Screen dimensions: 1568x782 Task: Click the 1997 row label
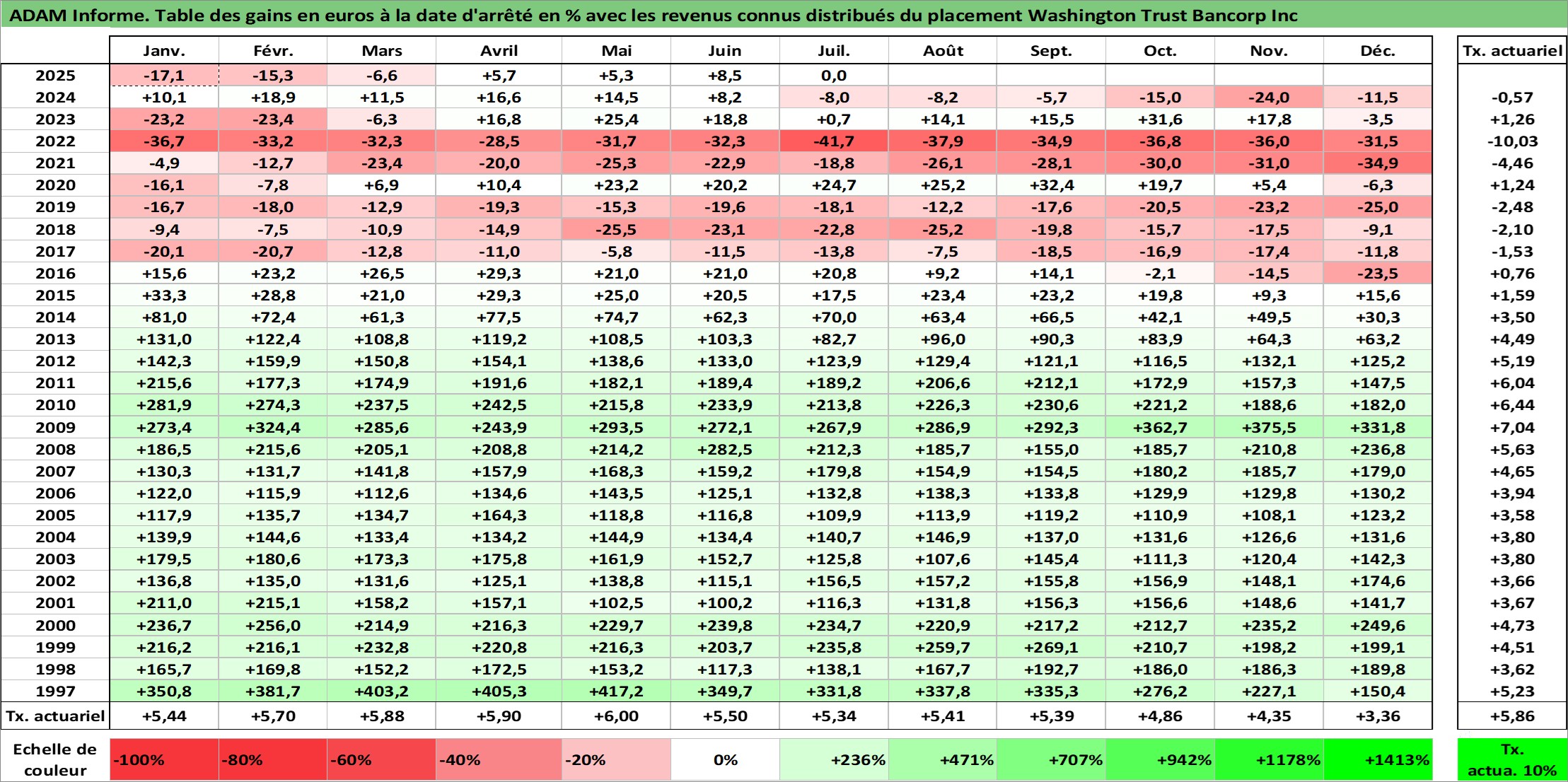(x=55, y=691)
